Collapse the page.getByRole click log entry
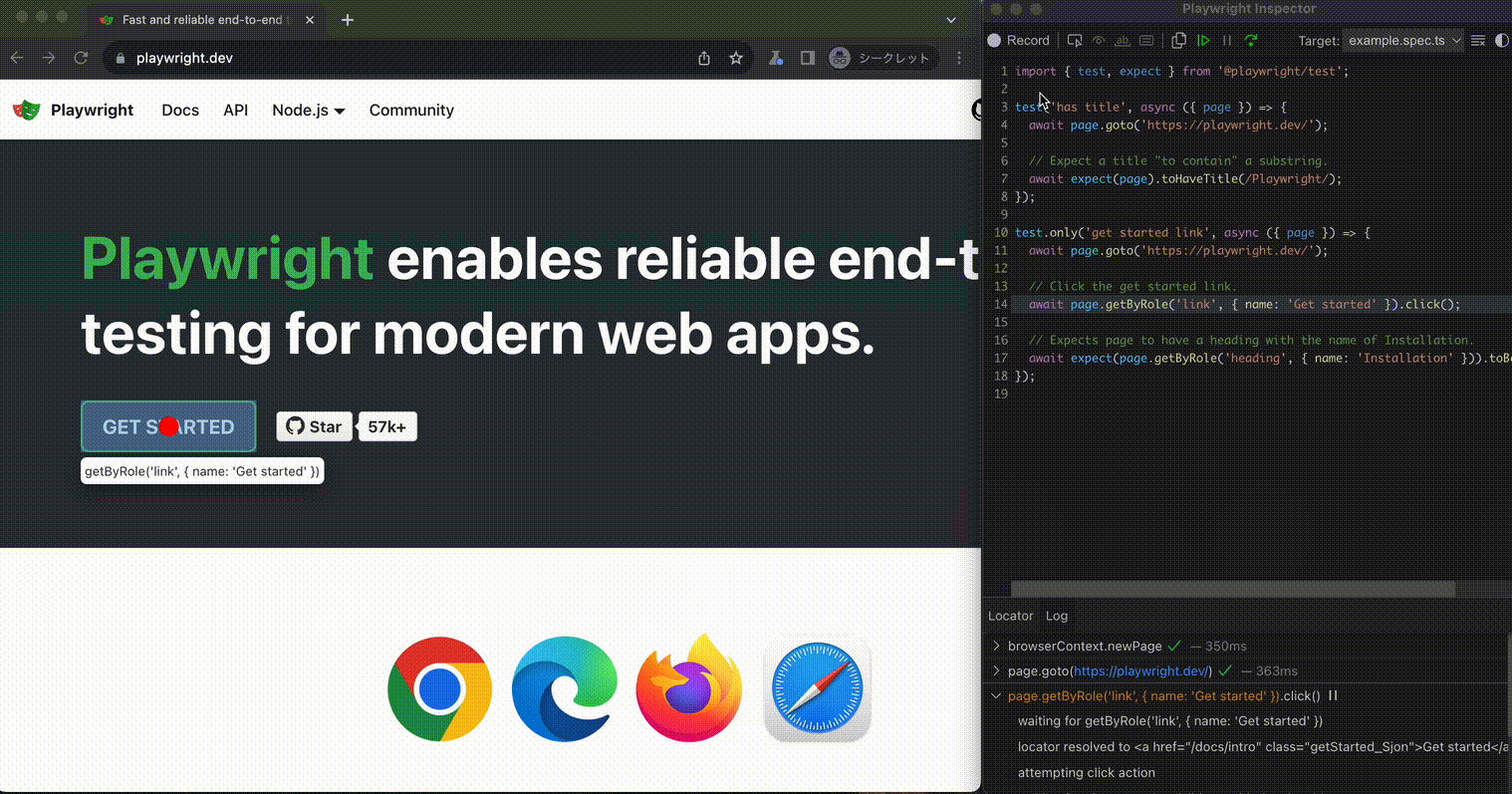Screen dimensions: 1512x794 pyautogui.click(x=996, y=695)
